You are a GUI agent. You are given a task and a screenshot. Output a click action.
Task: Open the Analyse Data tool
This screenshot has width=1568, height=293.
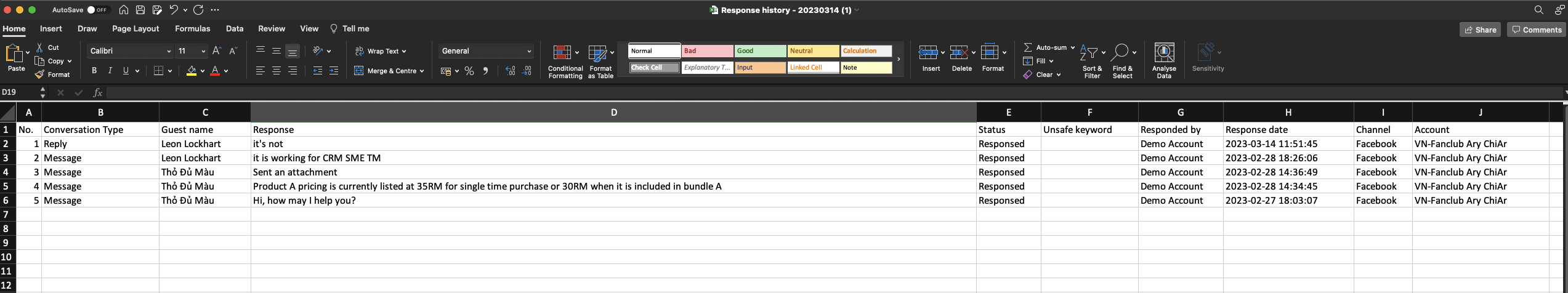pyautogui.click(x=1163, y=54)
